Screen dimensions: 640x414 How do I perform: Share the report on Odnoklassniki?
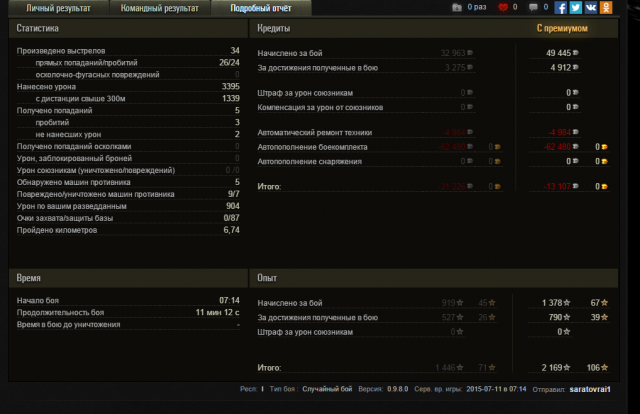(606, 7)
